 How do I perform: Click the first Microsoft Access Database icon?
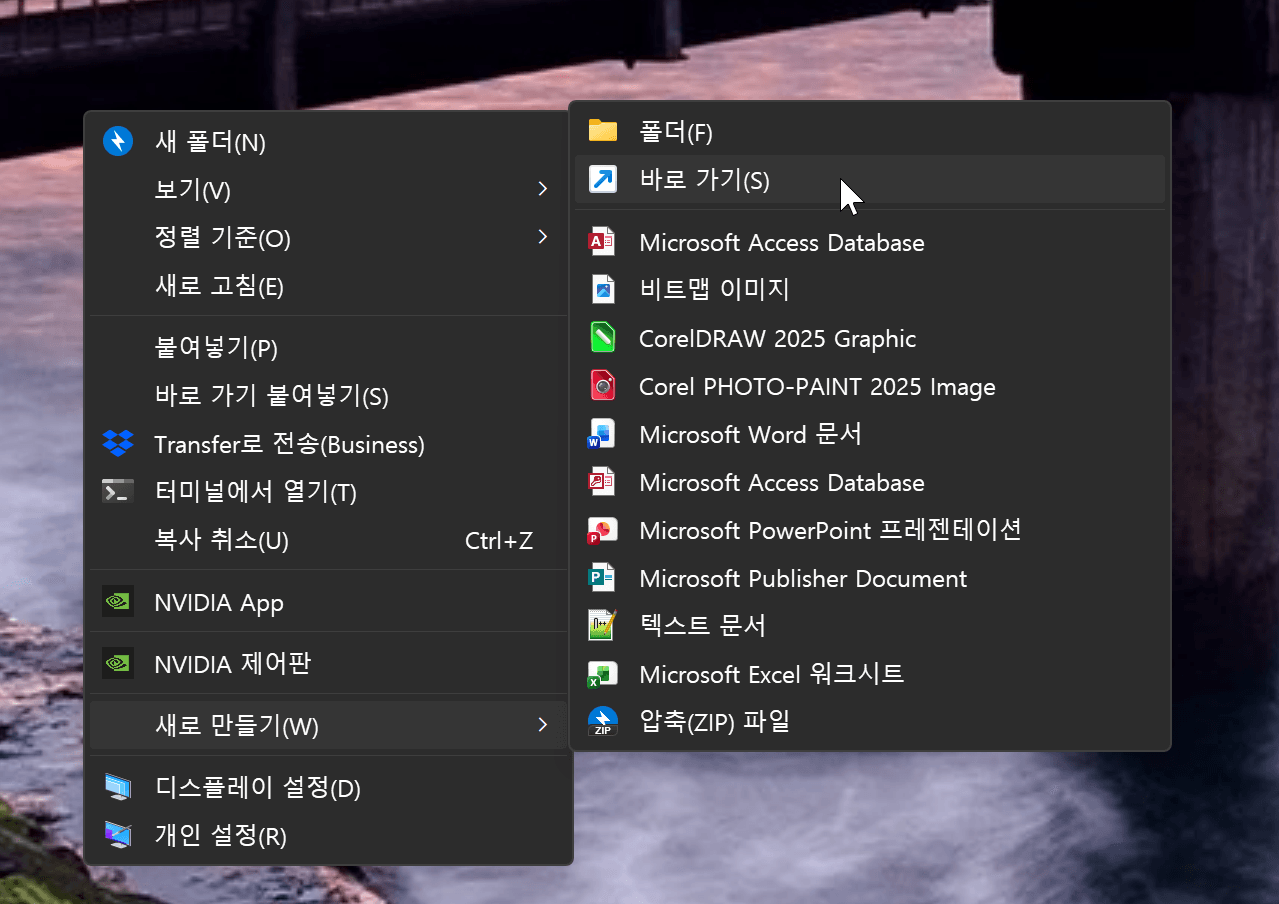(x=602, y=242)
